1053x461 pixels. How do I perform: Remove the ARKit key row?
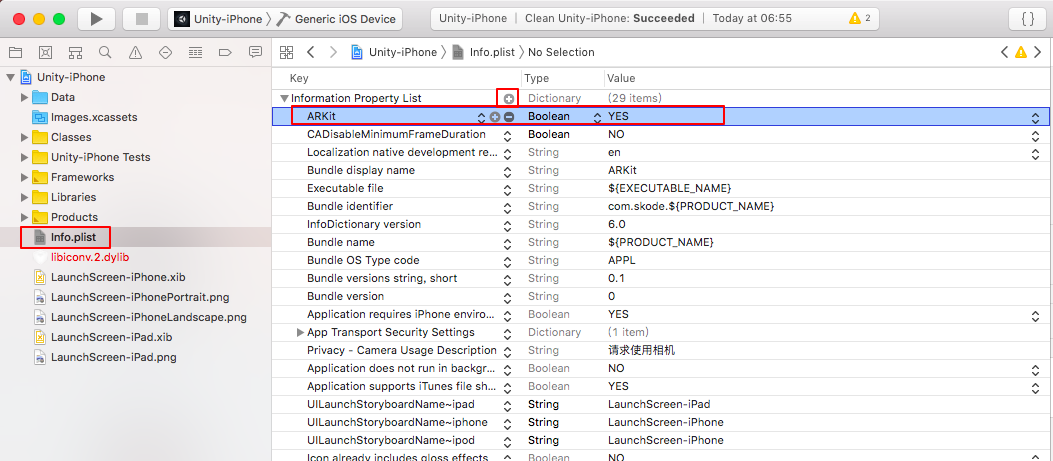[509, 117]
